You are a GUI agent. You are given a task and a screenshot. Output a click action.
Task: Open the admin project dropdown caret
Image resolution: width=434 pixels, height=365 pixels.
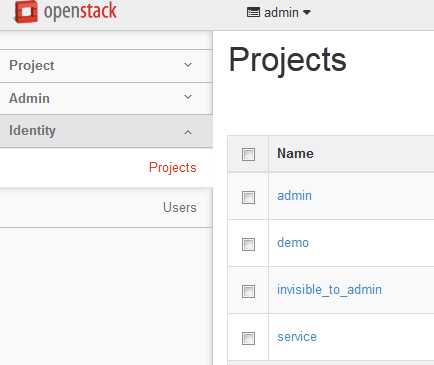coord(307,13)
